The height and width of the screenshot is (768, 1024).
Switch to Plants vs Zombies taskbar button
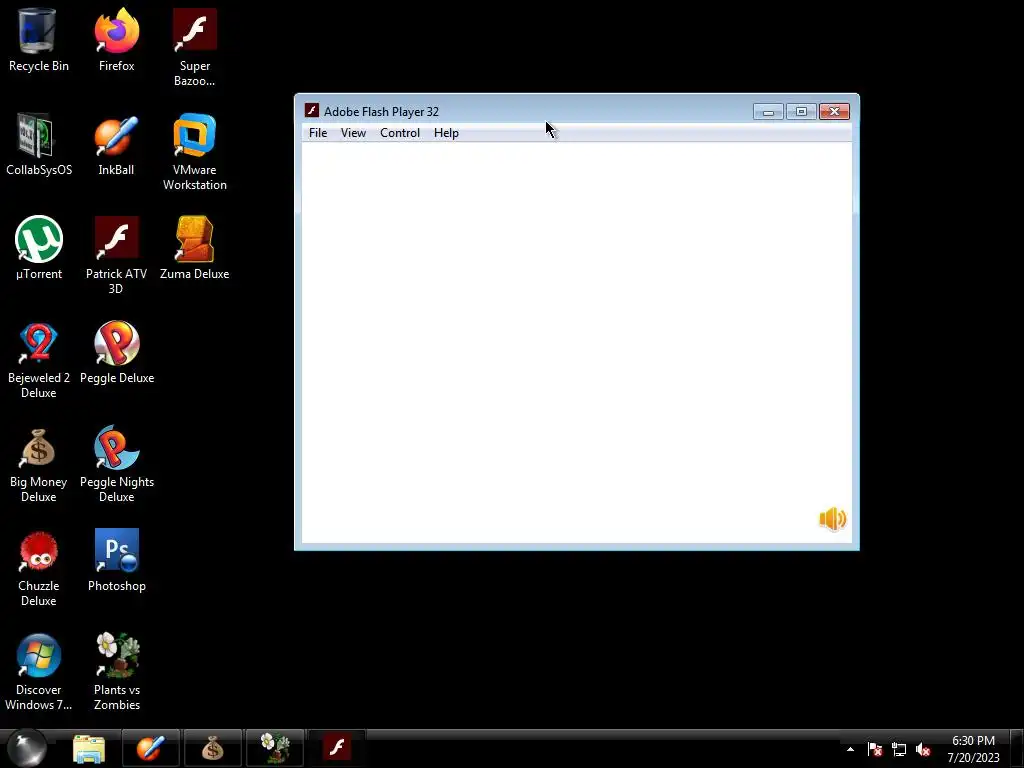point(274,749)
